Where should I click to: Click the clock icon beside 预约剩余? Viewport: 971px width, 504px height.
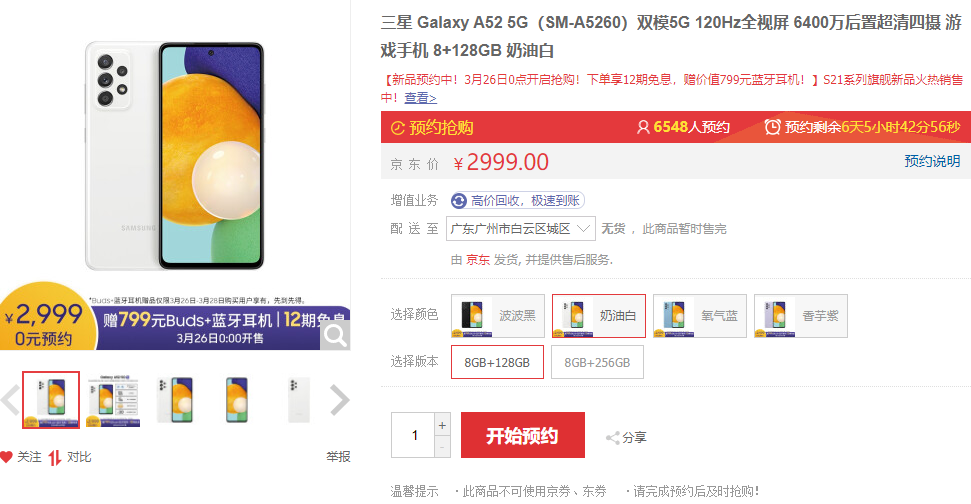click(772, 127)
